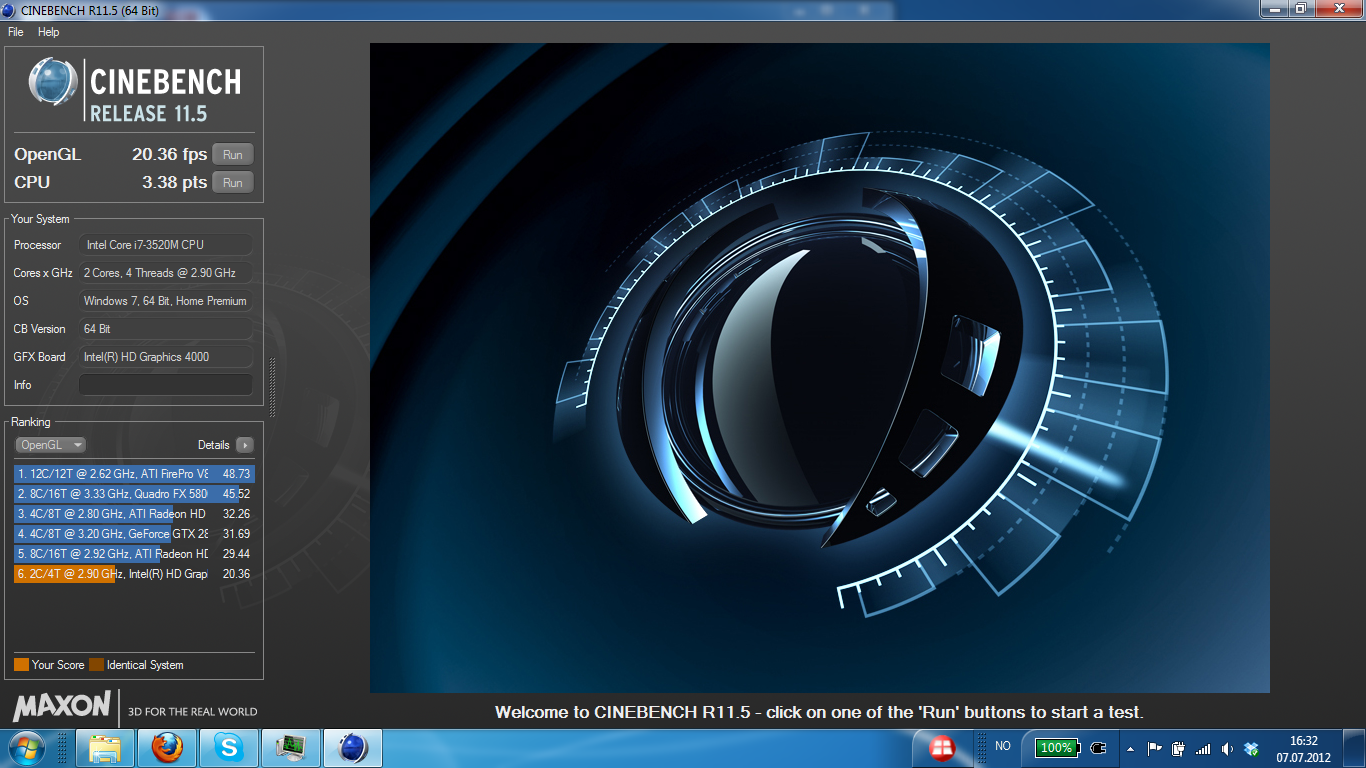Click the Cinebench sphere logo icon
Viewport: 1366px width, 768px height.
[54, 82]
